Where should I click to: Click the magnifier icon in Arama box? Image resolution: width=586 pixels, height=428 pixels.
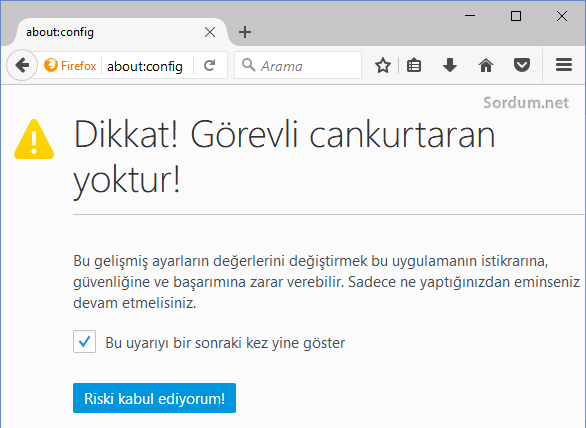pyautogui.click(x=248, y=65)
